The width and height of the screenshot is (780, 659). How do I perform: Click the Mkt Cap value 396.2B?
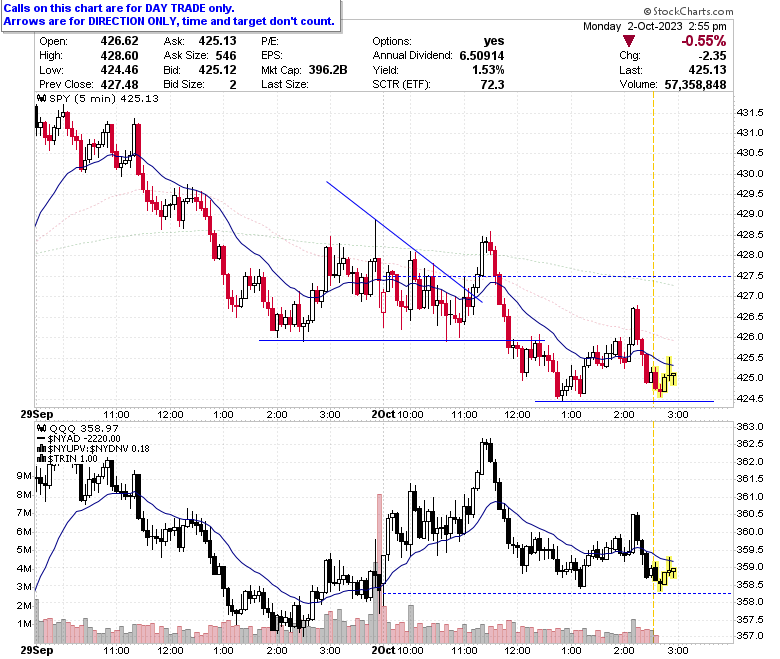coord(328,70)
